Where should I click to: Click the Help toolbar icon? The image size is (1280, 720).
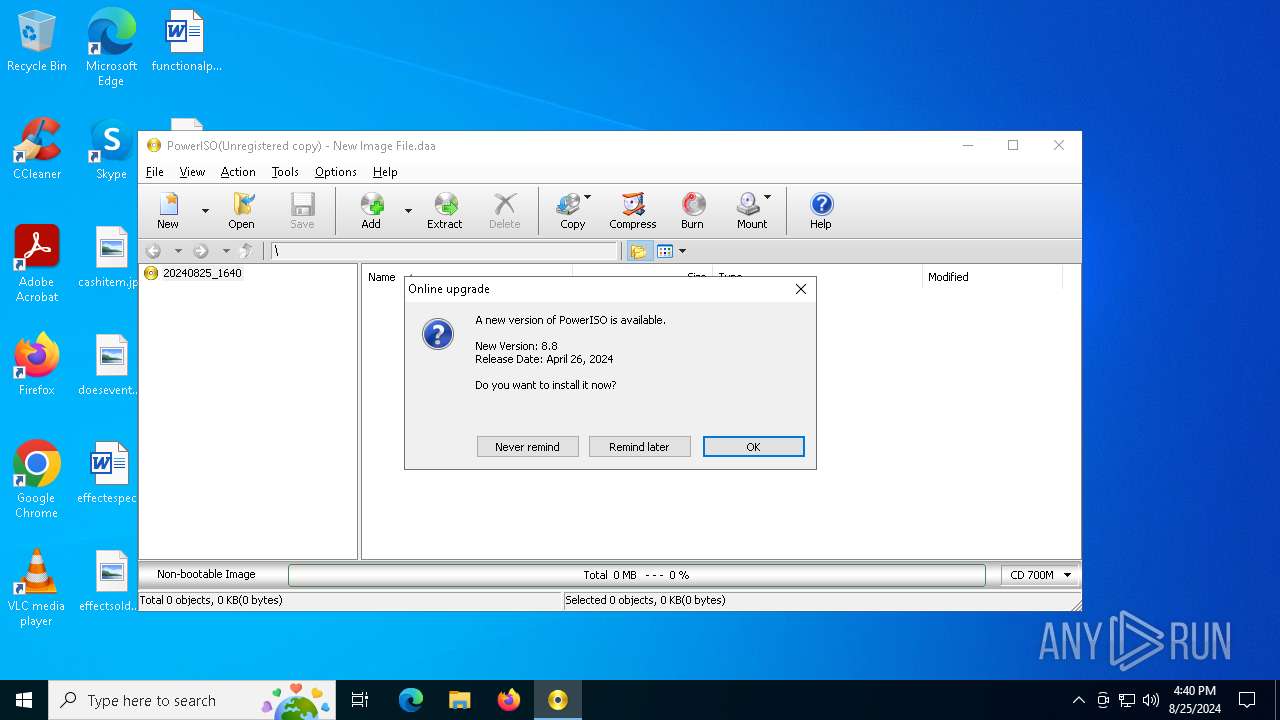(821, 211)
